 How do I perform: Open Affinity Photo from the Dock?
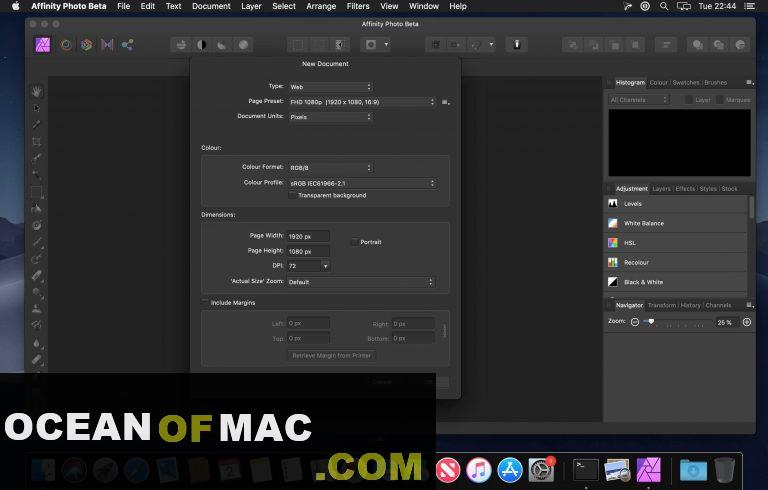pyautogui.click(x=648, y=469)
